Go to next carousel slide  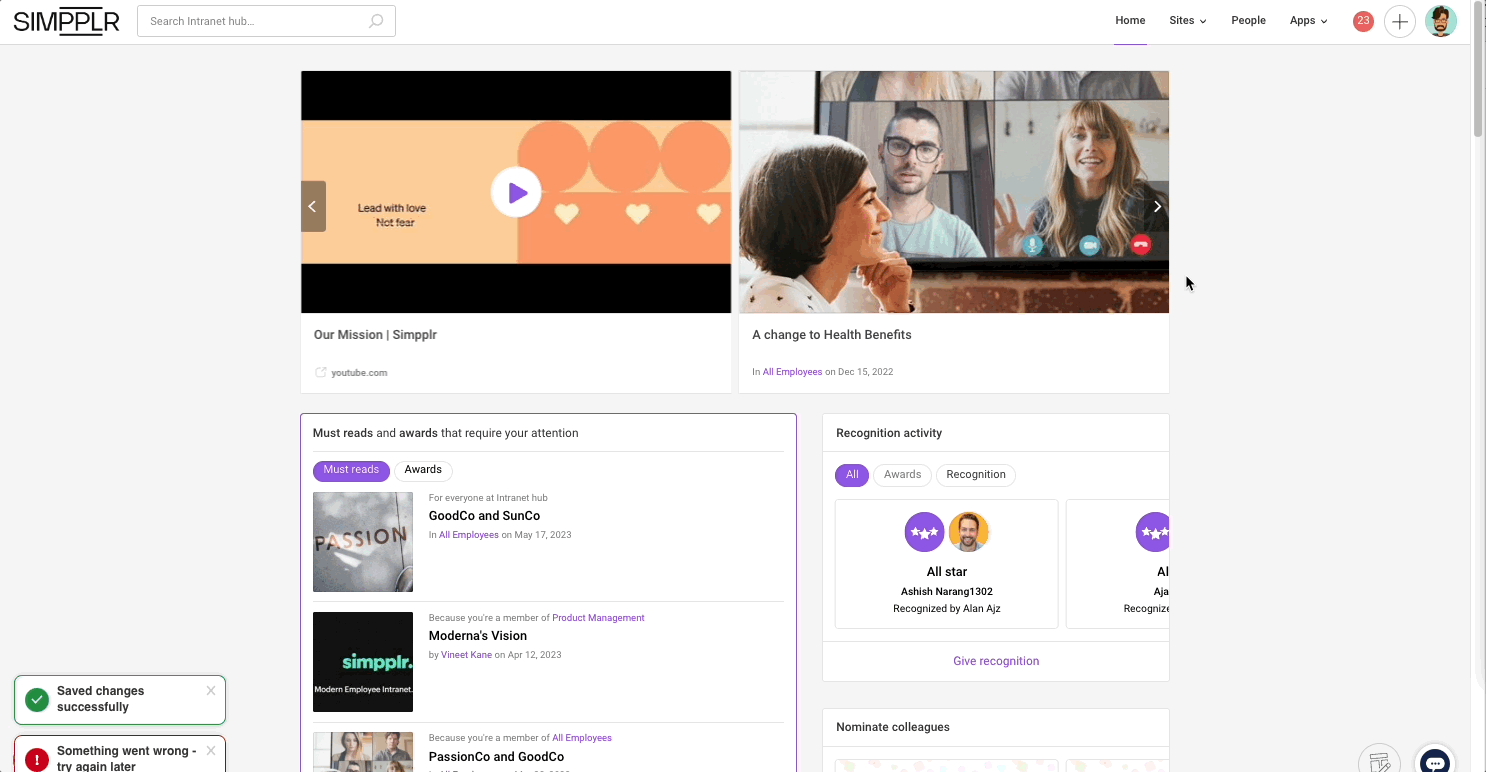coord(1157,206)
